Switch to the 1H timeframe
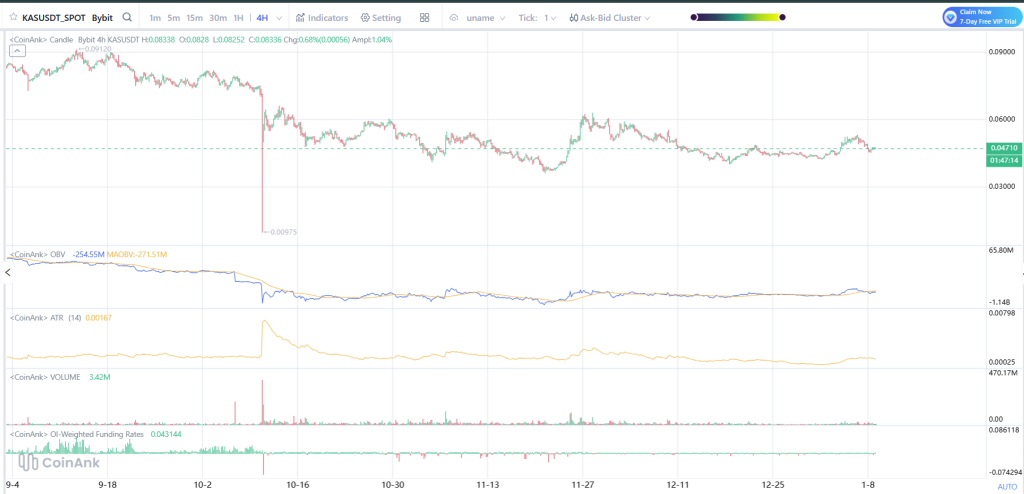Image resolution: width=1024 pixels, height=494 pixels. tap(238, 18)
